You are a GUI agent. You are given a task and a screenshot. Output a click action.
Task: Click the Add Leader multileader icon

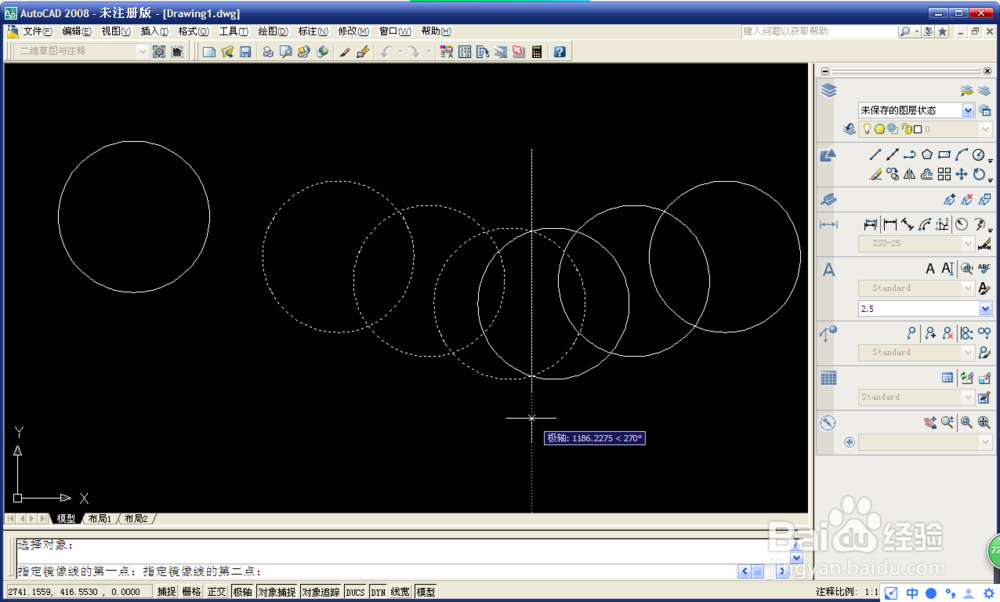coord(930,333)
